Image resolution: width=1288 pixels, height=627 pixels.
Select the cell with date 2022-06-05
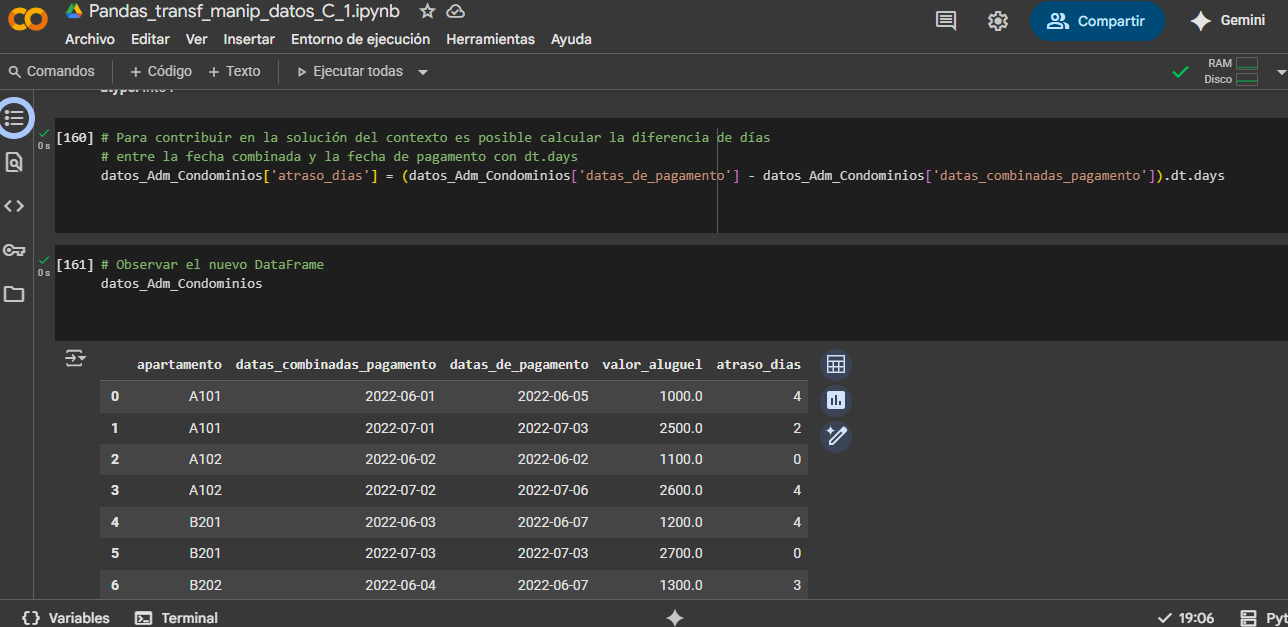pyautogui.click(x=553, y=397)
